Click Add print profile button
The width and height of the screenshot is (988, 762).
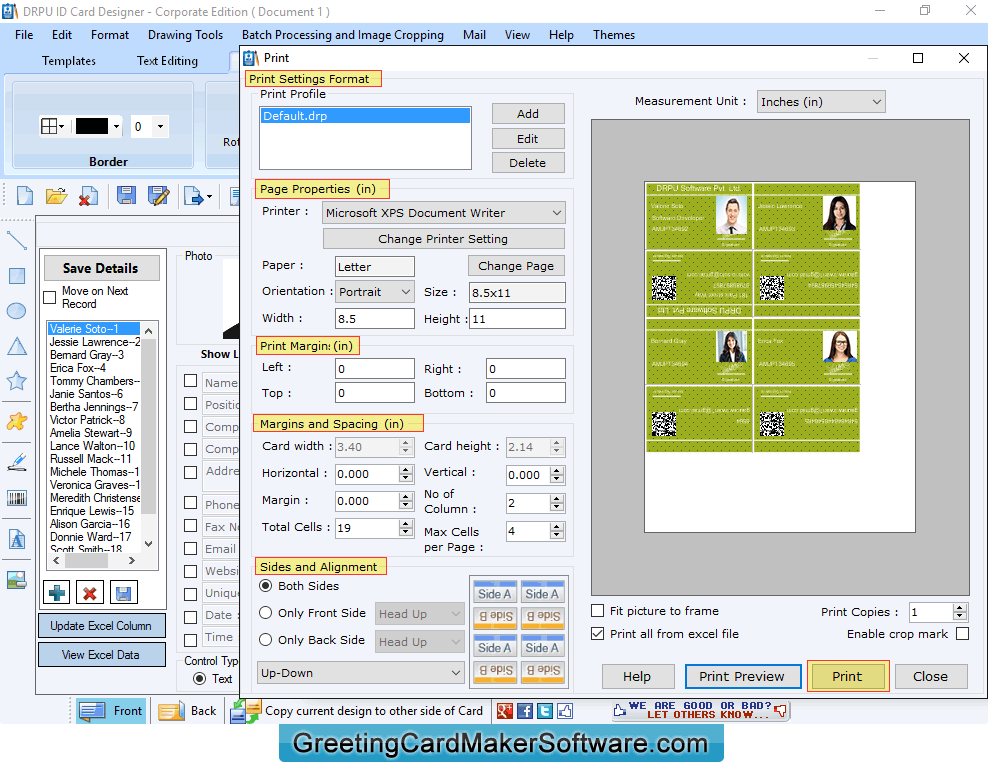point(527,113)
